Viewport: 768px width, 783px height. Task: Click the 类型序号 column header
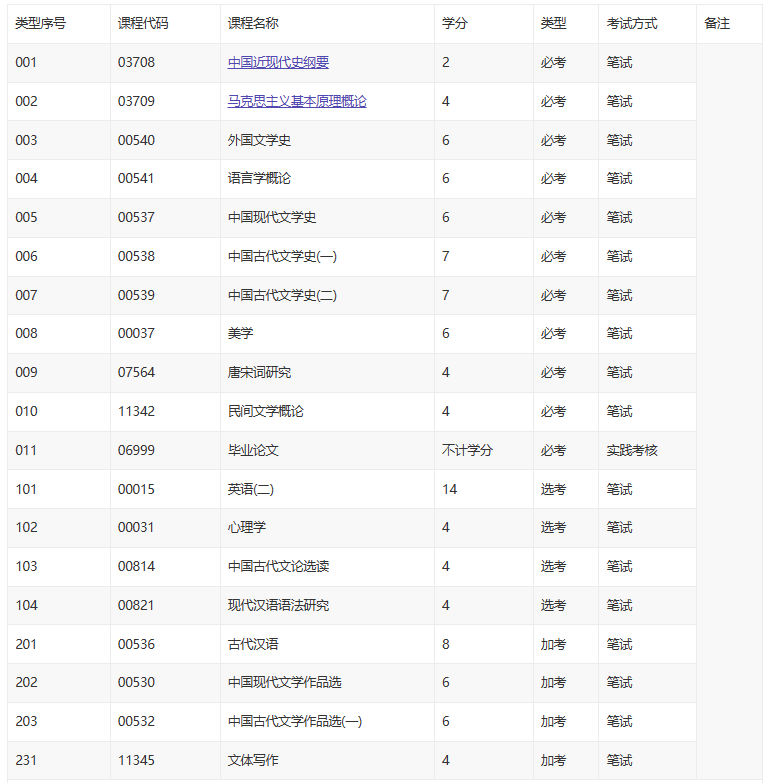point(40,23)
